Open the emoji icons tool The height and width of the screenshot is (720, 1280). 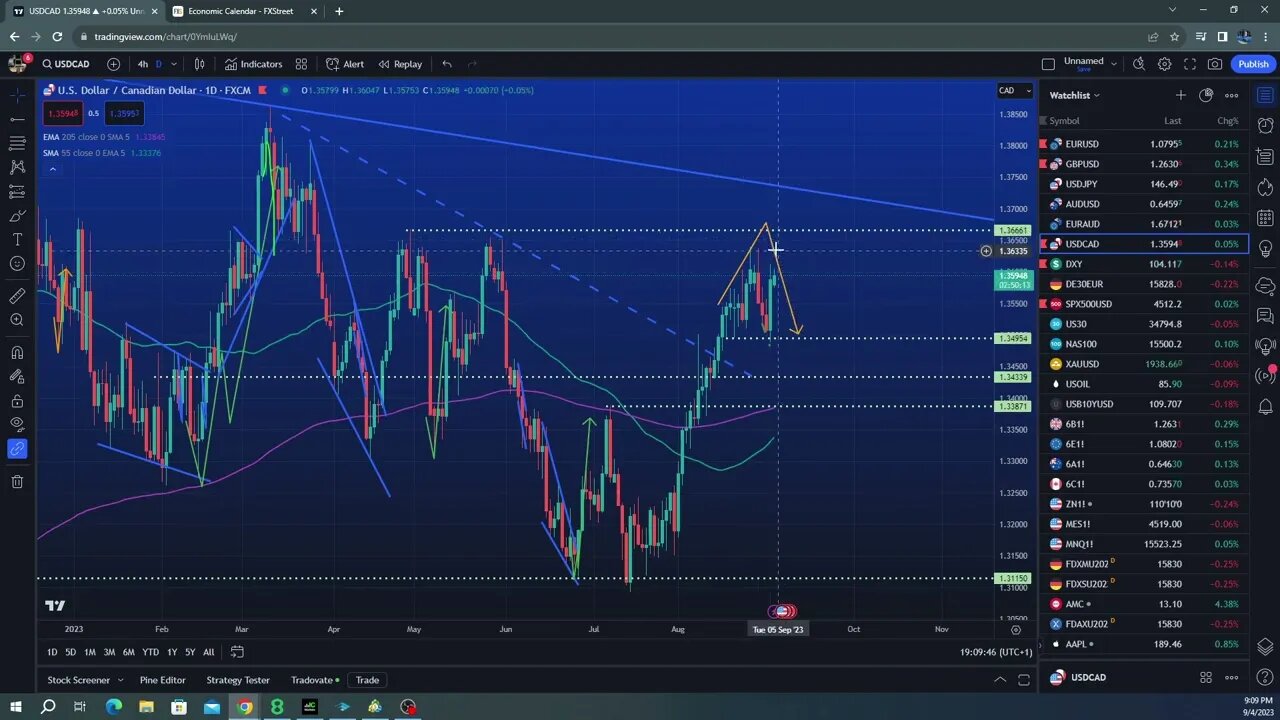pos(17,263)
